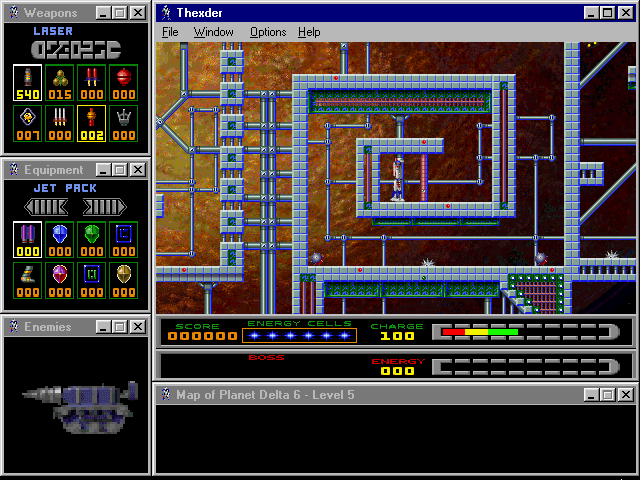The height and width of the screenshot is (480, 640).
Task: Select the boot item in Equipment panel
Action: (x=27, y=280)
